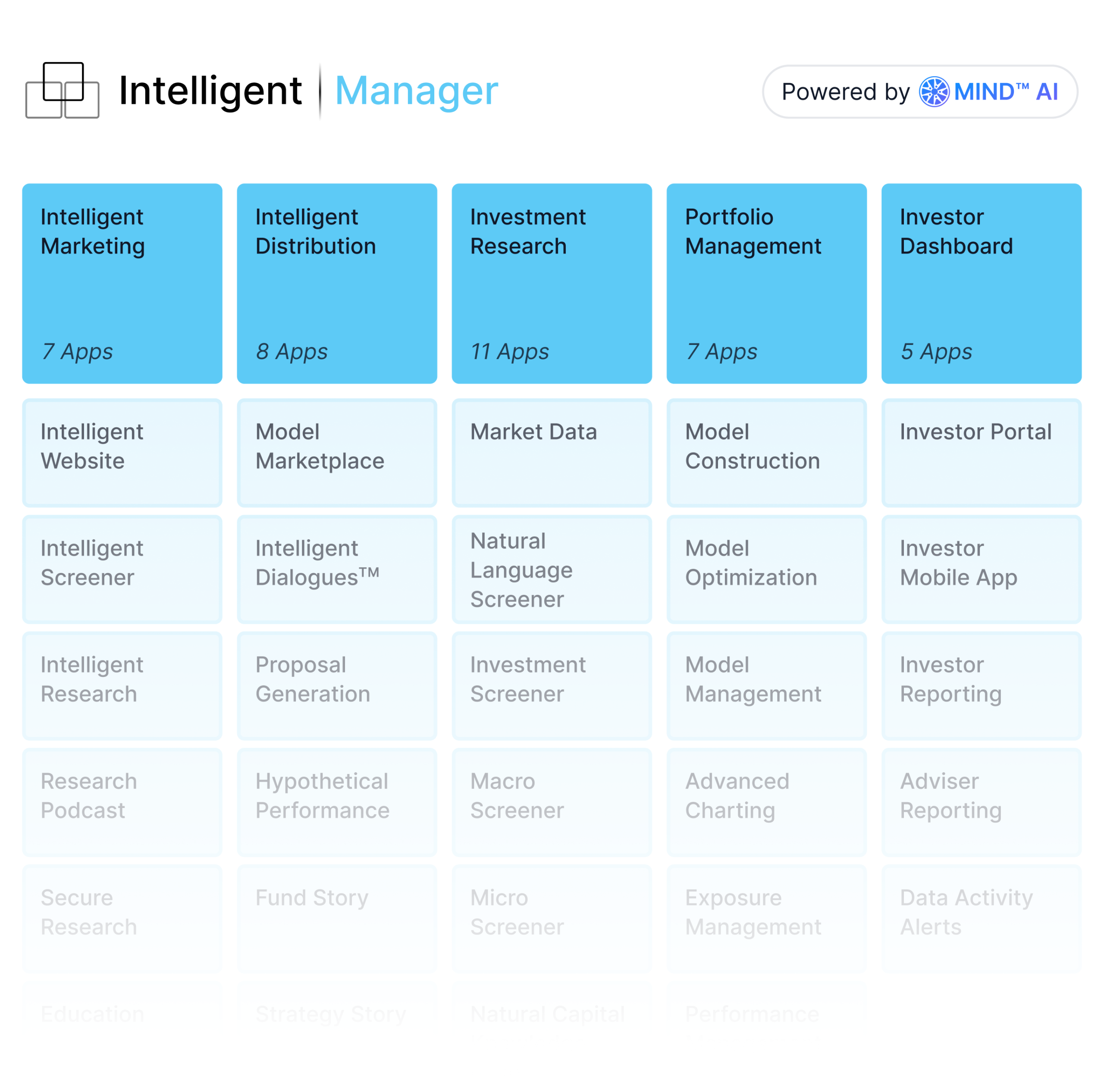This screenshot has height=1092, width=1104.
Task: Launch the Model Marketplace app
Action: pos(336,452)
